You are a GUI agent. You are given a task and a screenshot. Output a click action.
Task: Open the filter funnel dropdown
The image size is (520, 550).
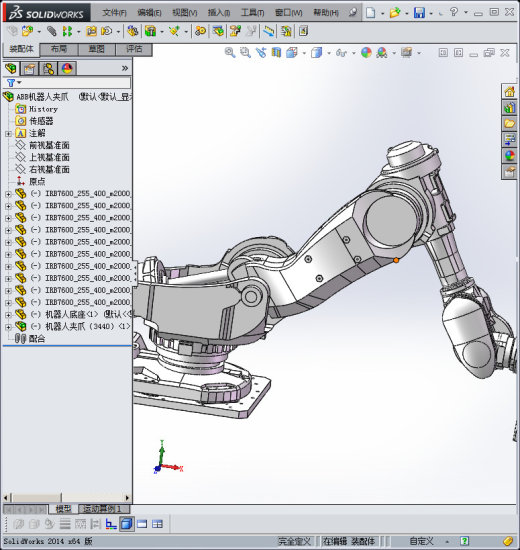tap(14, 83)
